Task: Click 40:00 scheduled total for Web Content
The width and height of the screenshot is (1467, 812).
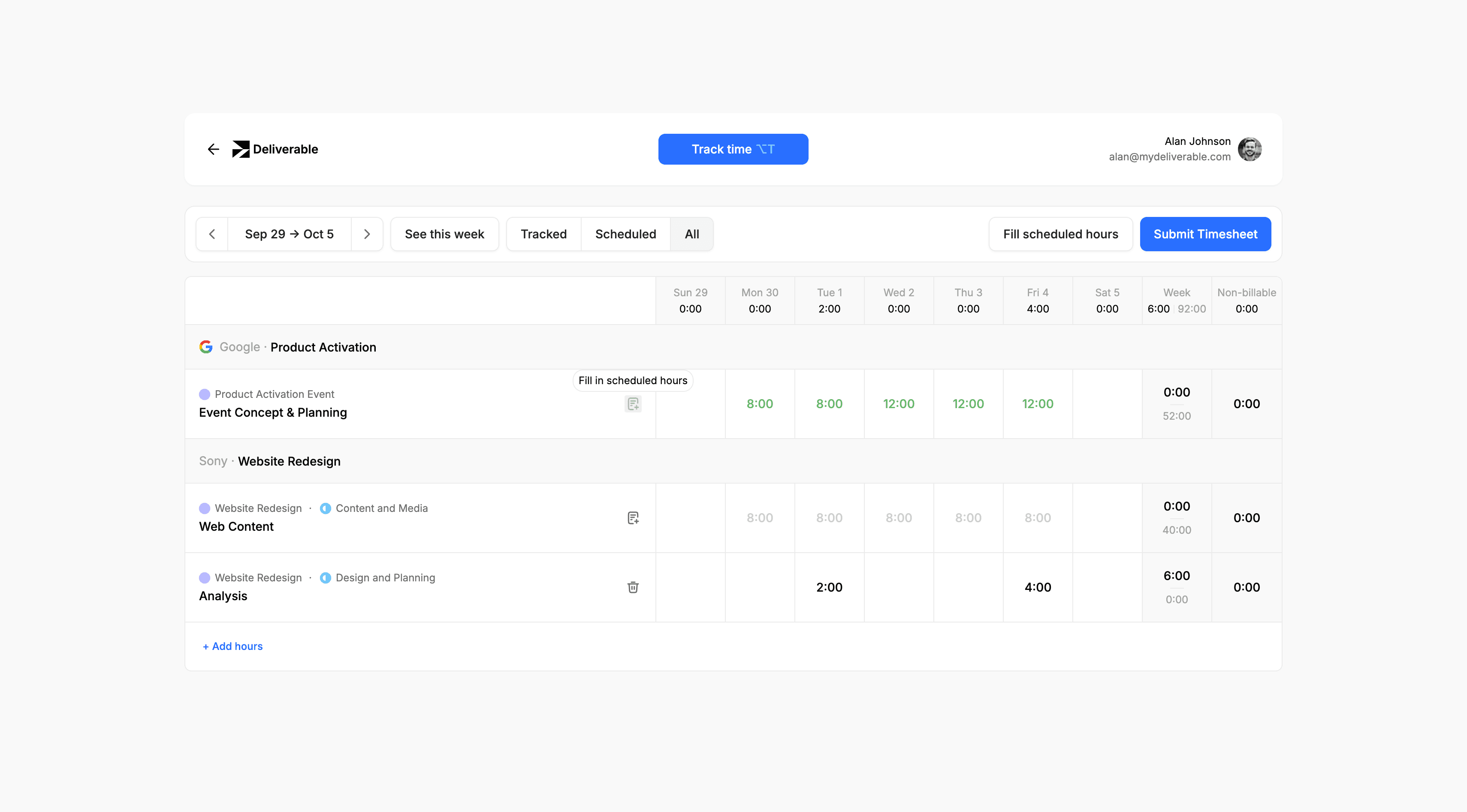Action: 1177,530
